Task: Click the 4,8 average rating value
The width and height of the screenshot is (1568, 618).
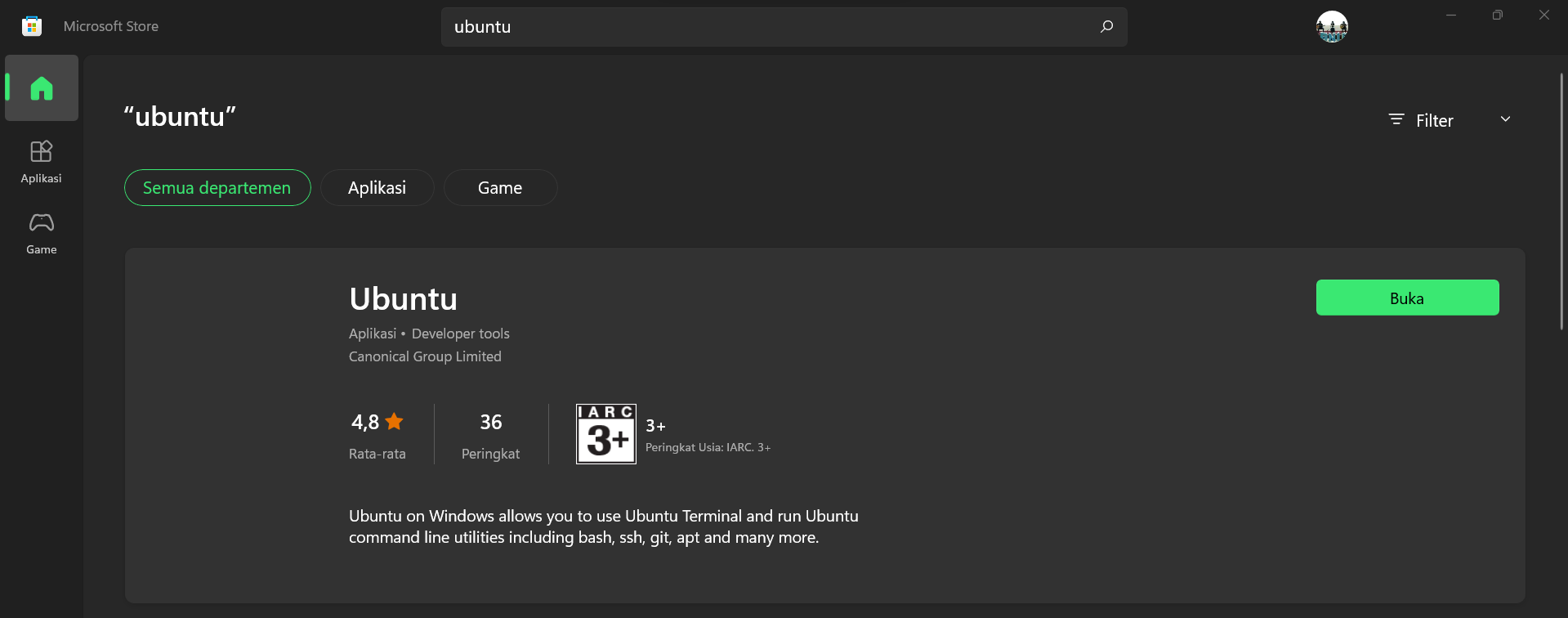Action: point(365,422)
